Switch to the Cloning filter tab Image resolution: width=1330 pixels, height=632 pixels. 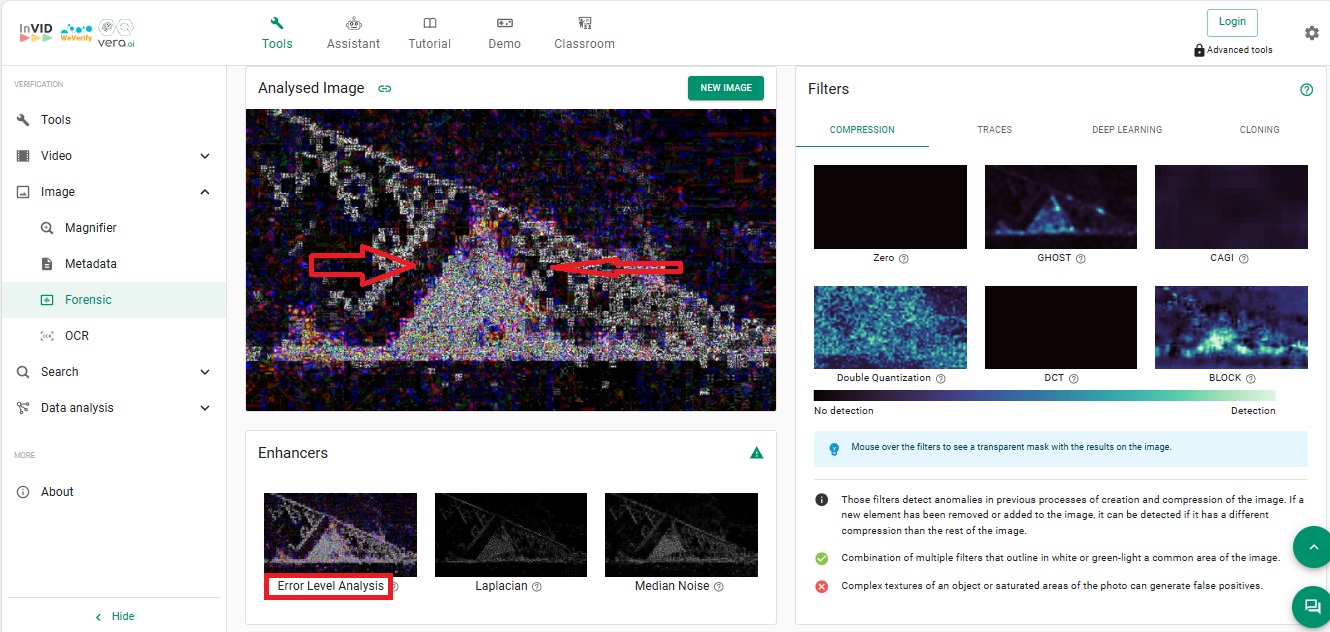(x=1258, y=129)
